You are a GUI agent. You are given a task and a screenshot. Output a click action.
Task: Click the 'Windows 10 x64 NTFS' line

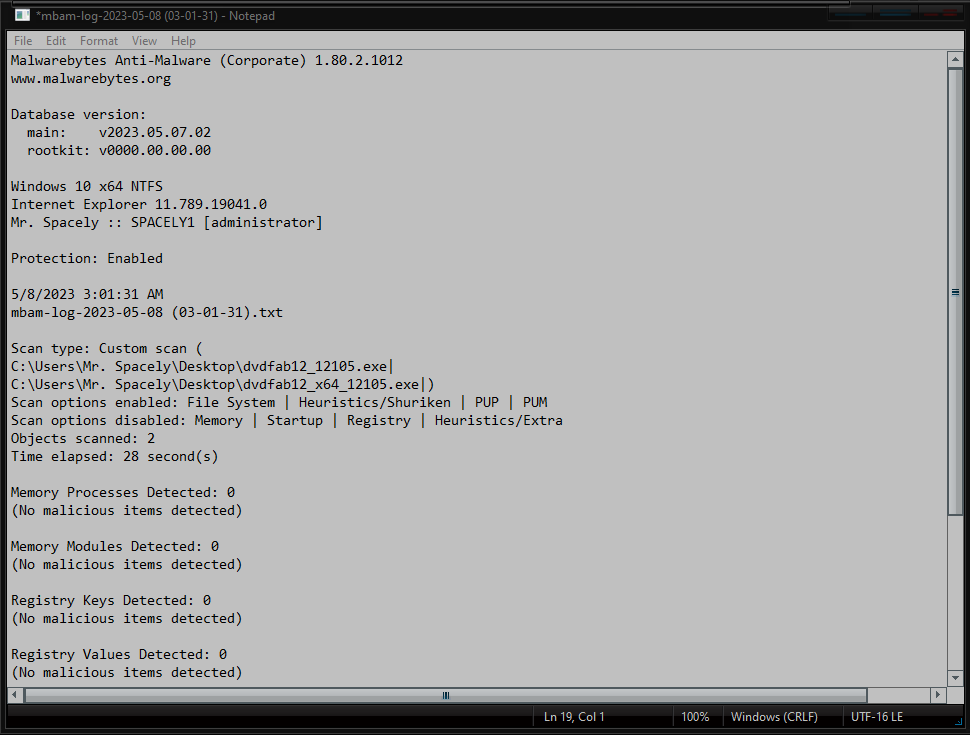(87, 186)
